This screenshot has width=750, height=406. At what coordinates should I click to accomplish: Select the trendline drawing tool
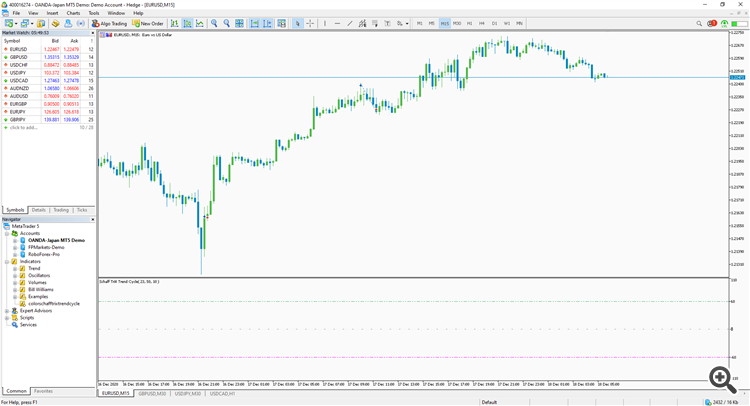[350, 23]
